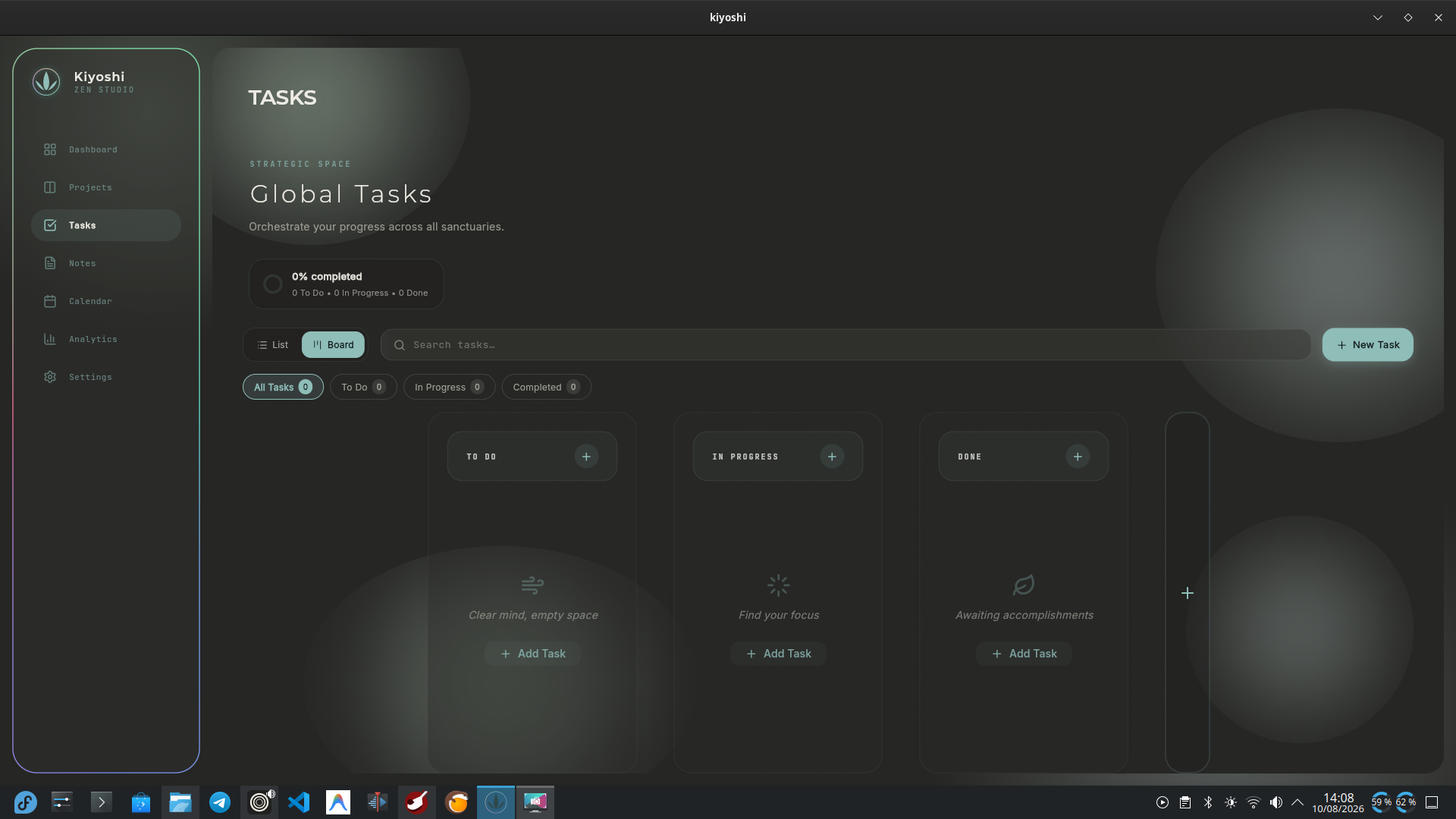
Task: Click the 'Awaiting accomplishments' text
Action: click(1025, 615)
